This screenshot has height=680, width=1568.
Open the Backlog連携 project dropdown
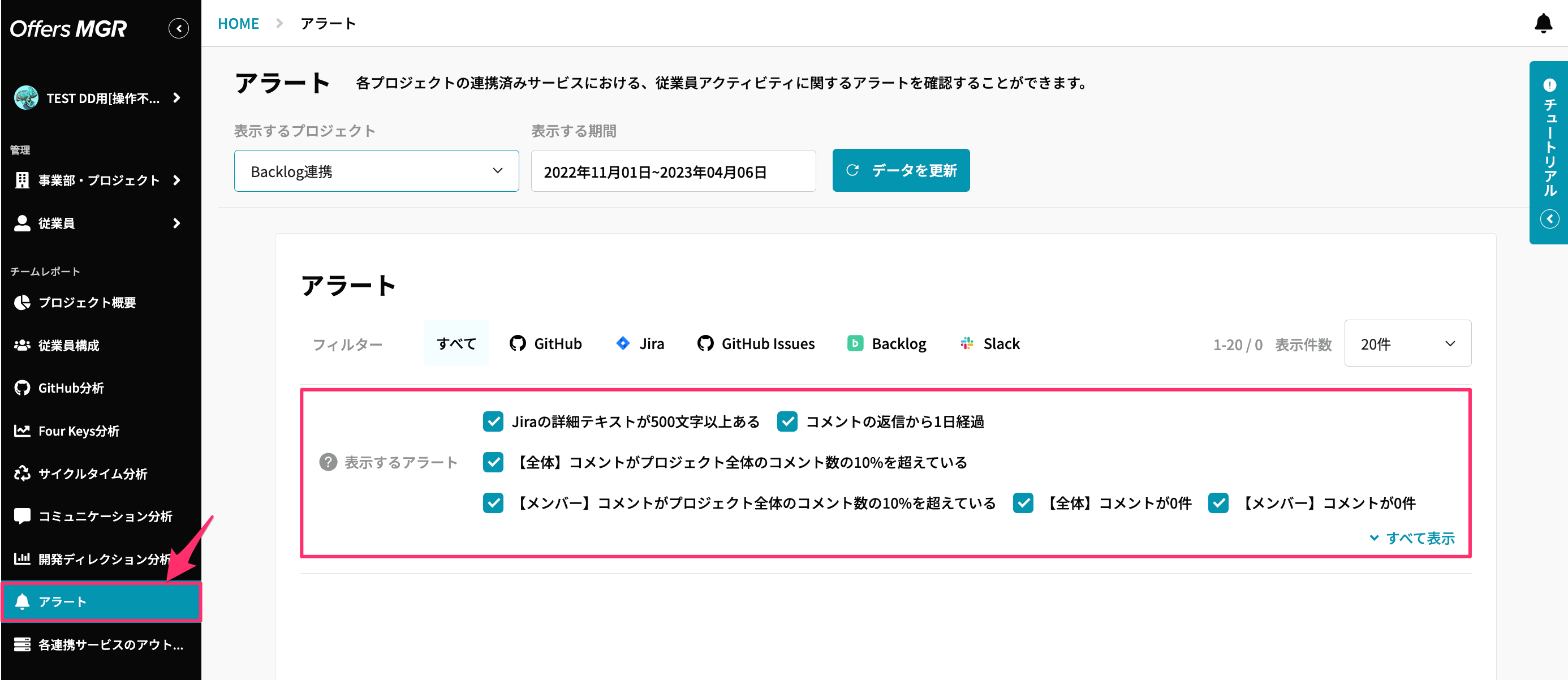tap(376, 170)
